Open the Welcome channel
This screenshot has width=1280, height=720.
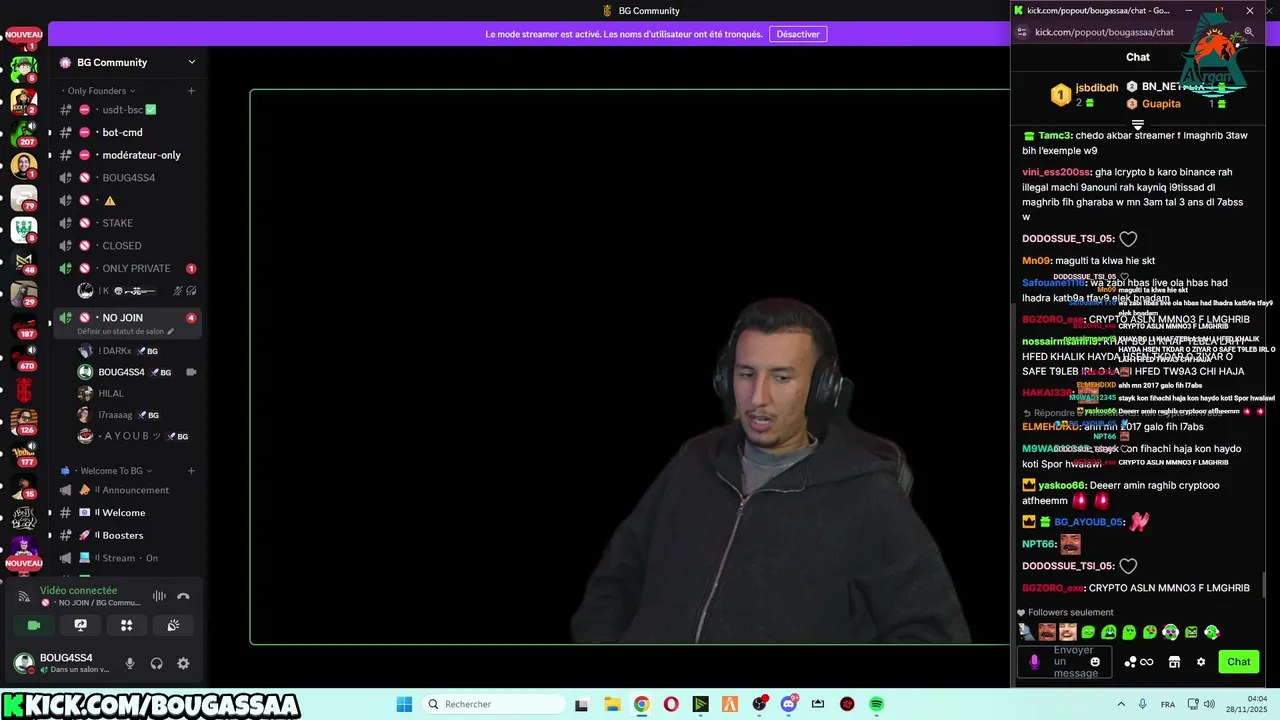tap(127, 513)
